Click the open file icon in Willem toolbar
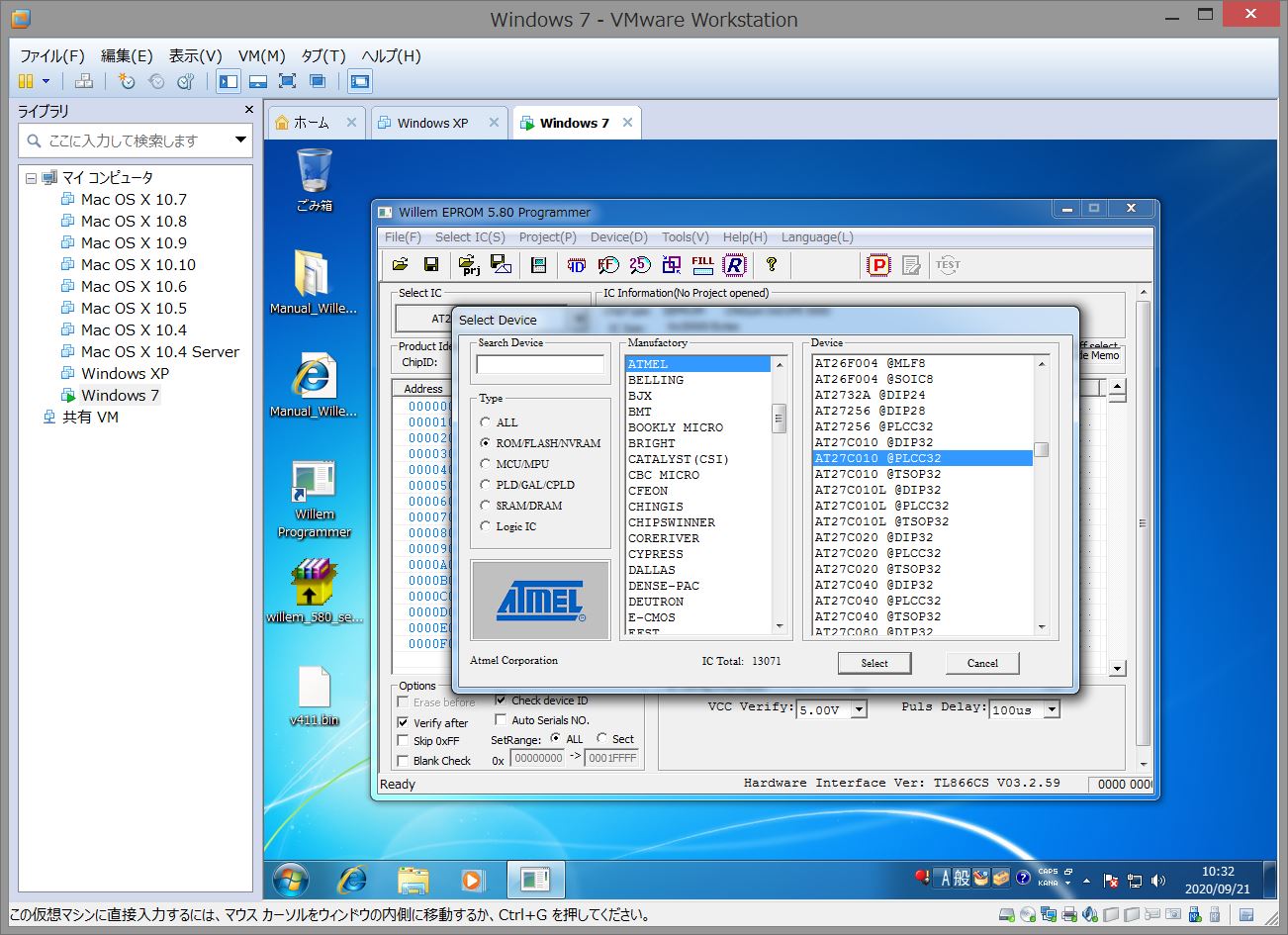 401,264
